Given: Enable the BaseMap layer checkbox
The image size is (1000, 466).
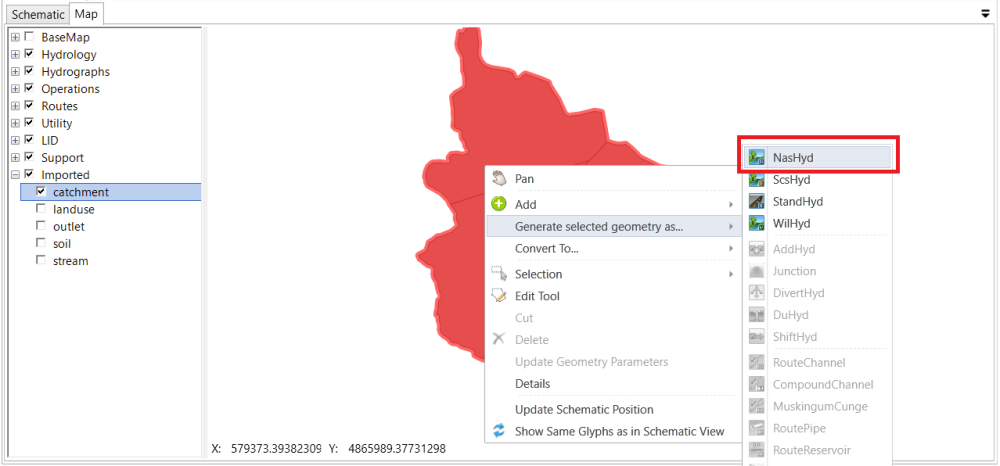Looking at the screenshot, I should [29, 37].
